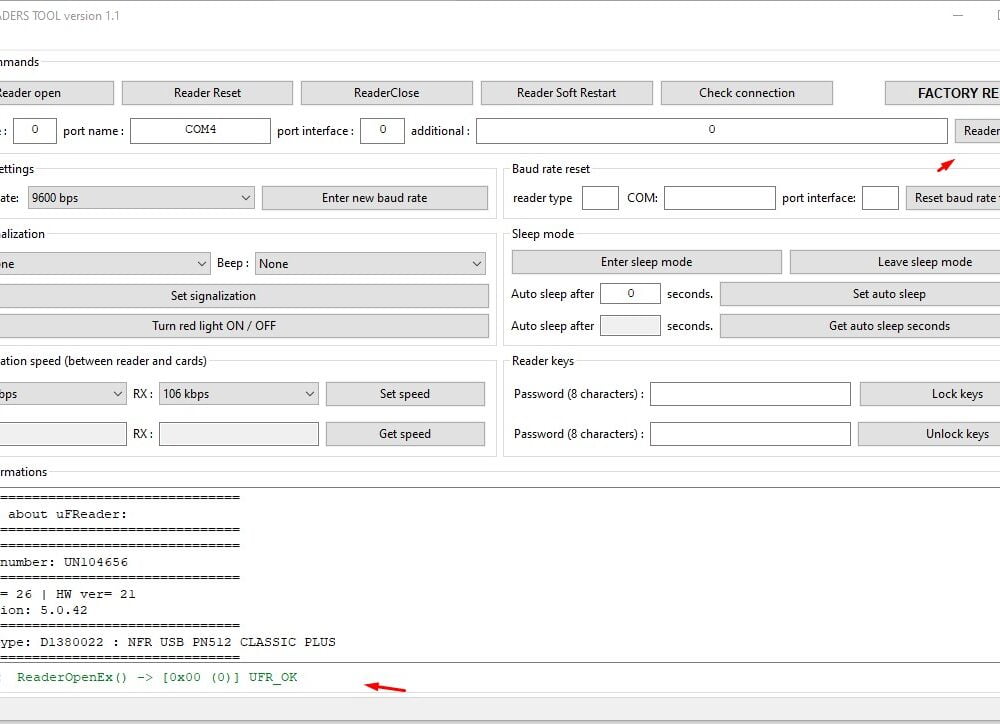Click the Set speed button
The width and height of the screenshot is (1000, 724).
coord(405,394)
